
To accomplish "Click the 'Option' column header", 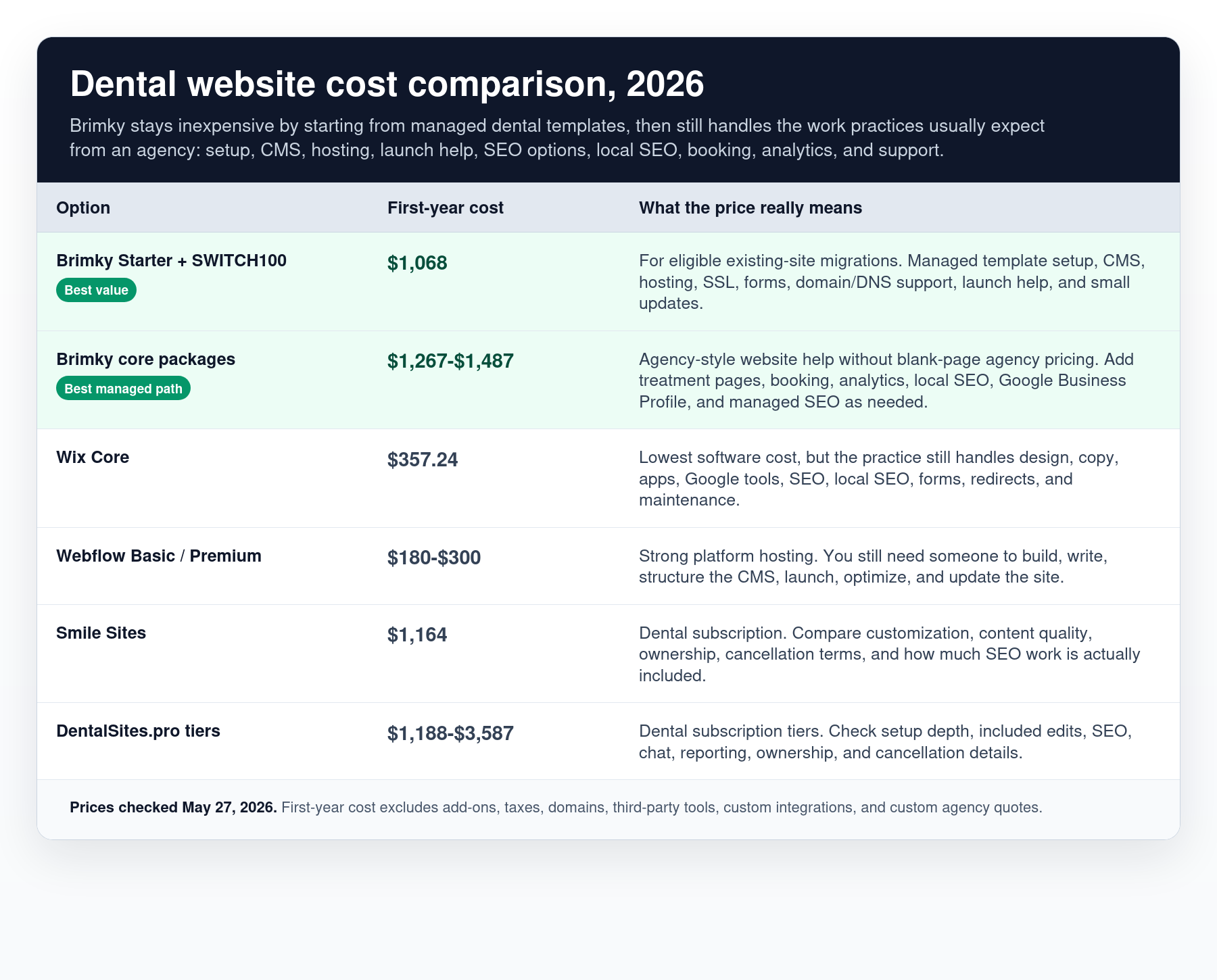I will click(83, 207).
